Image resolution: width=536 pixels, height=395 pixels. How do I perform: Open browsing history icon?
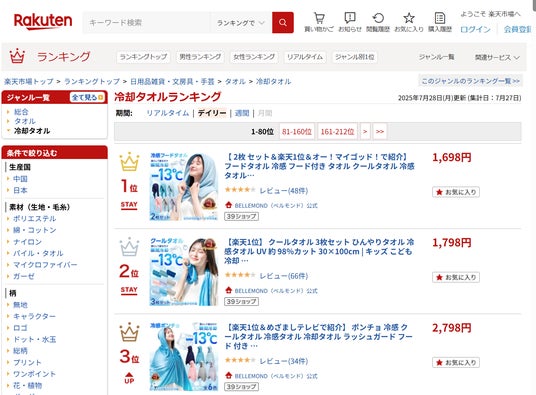(x=378, y=18)
